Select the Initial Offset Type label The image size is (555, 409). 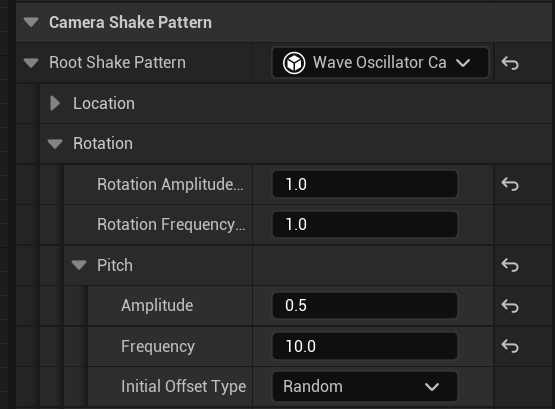183,386
